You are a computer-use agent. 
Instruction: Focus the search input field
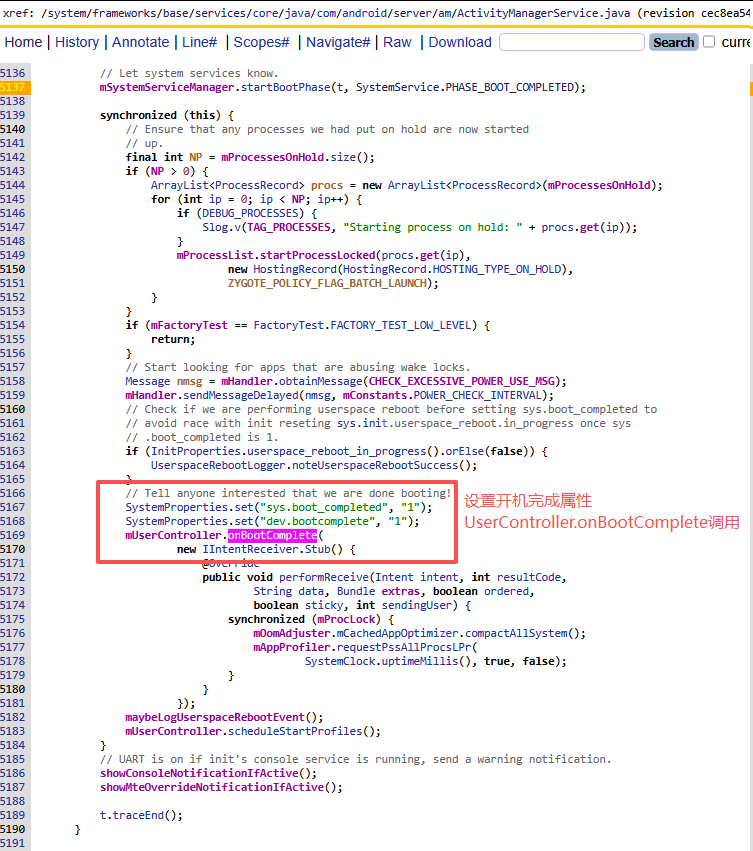(x=572, y=42)
